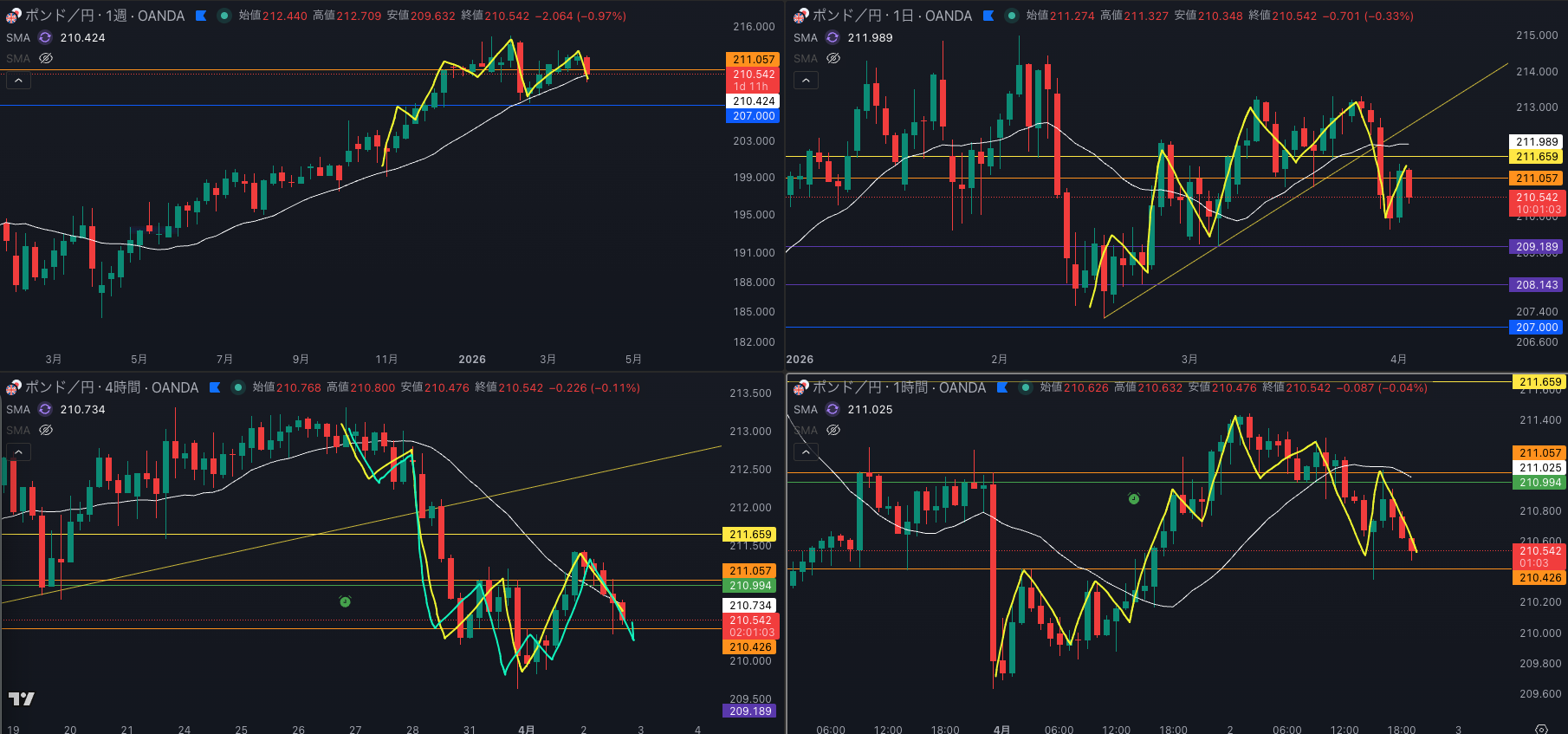Select the weekly ポンド/円 symbol title
This screenshot has height=734, width=1568.
[104, 16]
